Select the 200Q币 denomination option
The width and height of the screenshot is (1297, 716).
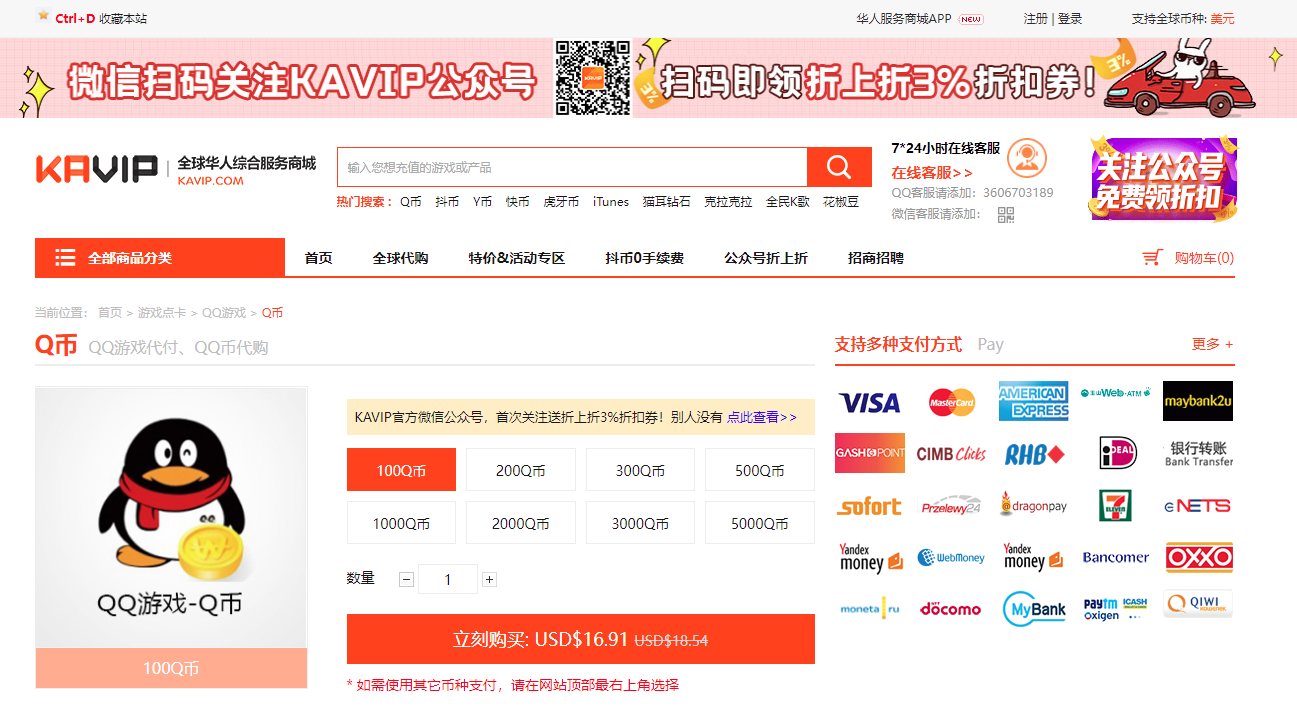click(520, 470)
